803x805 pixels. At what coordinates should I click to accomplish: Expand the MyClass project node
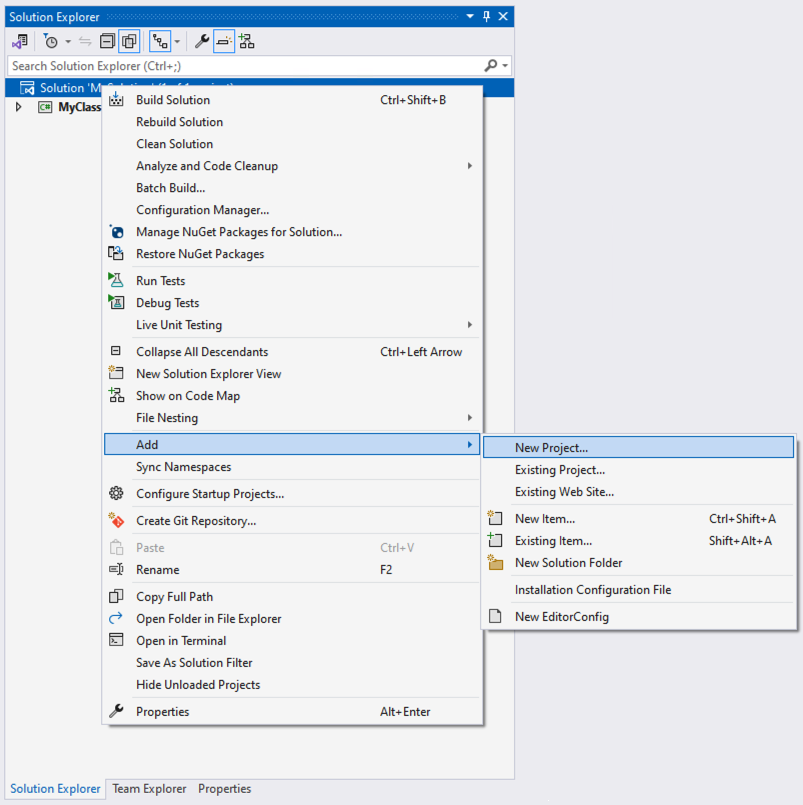(x=18, y=107)
